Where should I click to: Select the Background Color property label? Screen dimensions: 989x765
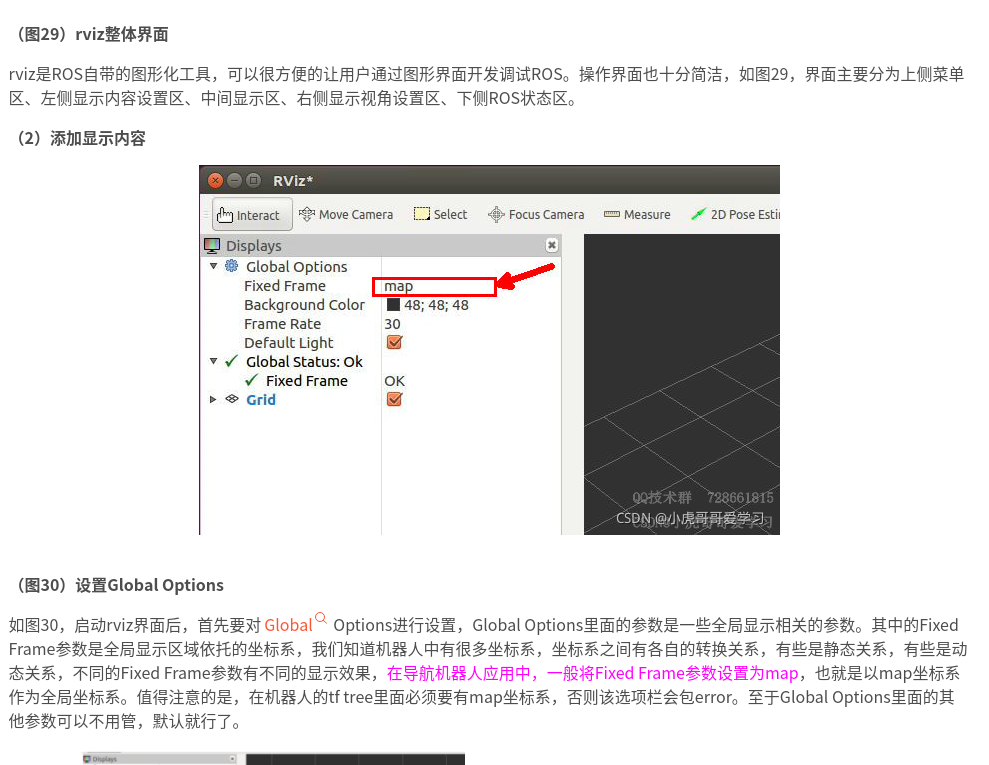pos(304,305)
